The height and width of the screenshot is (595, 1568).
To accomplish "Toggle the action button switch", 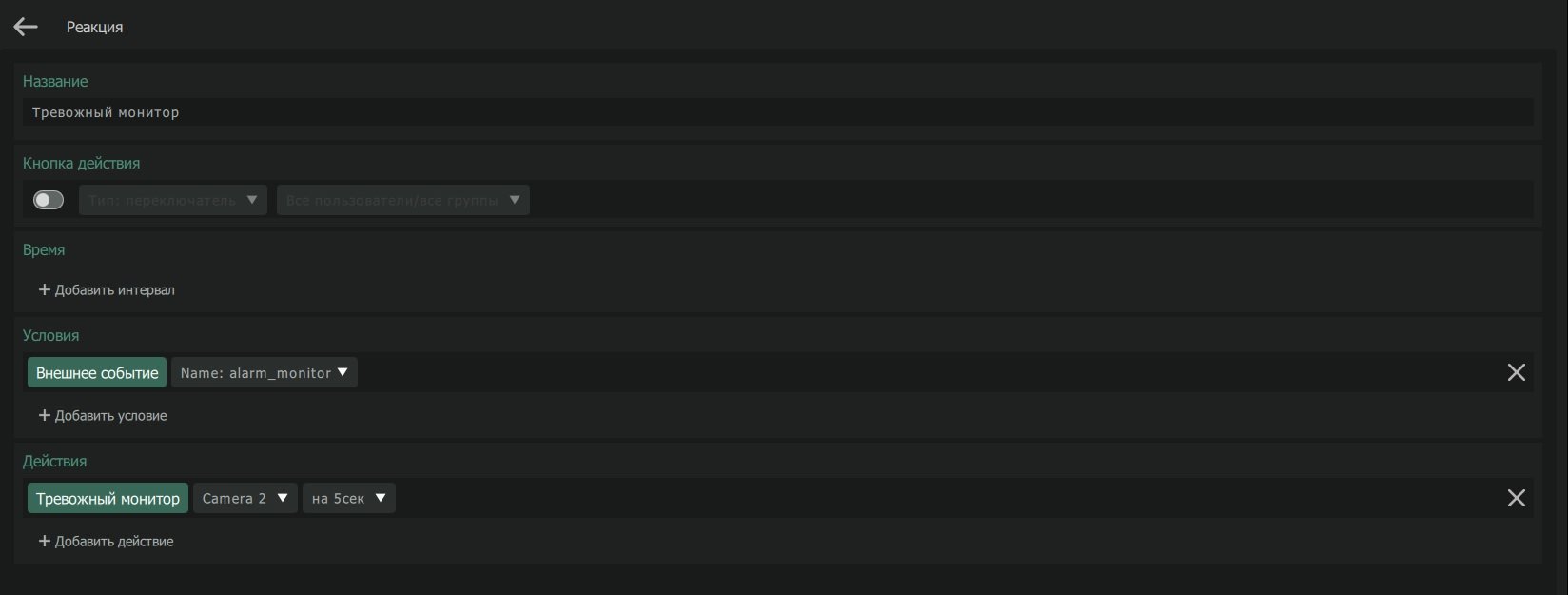I will [49, 200].
